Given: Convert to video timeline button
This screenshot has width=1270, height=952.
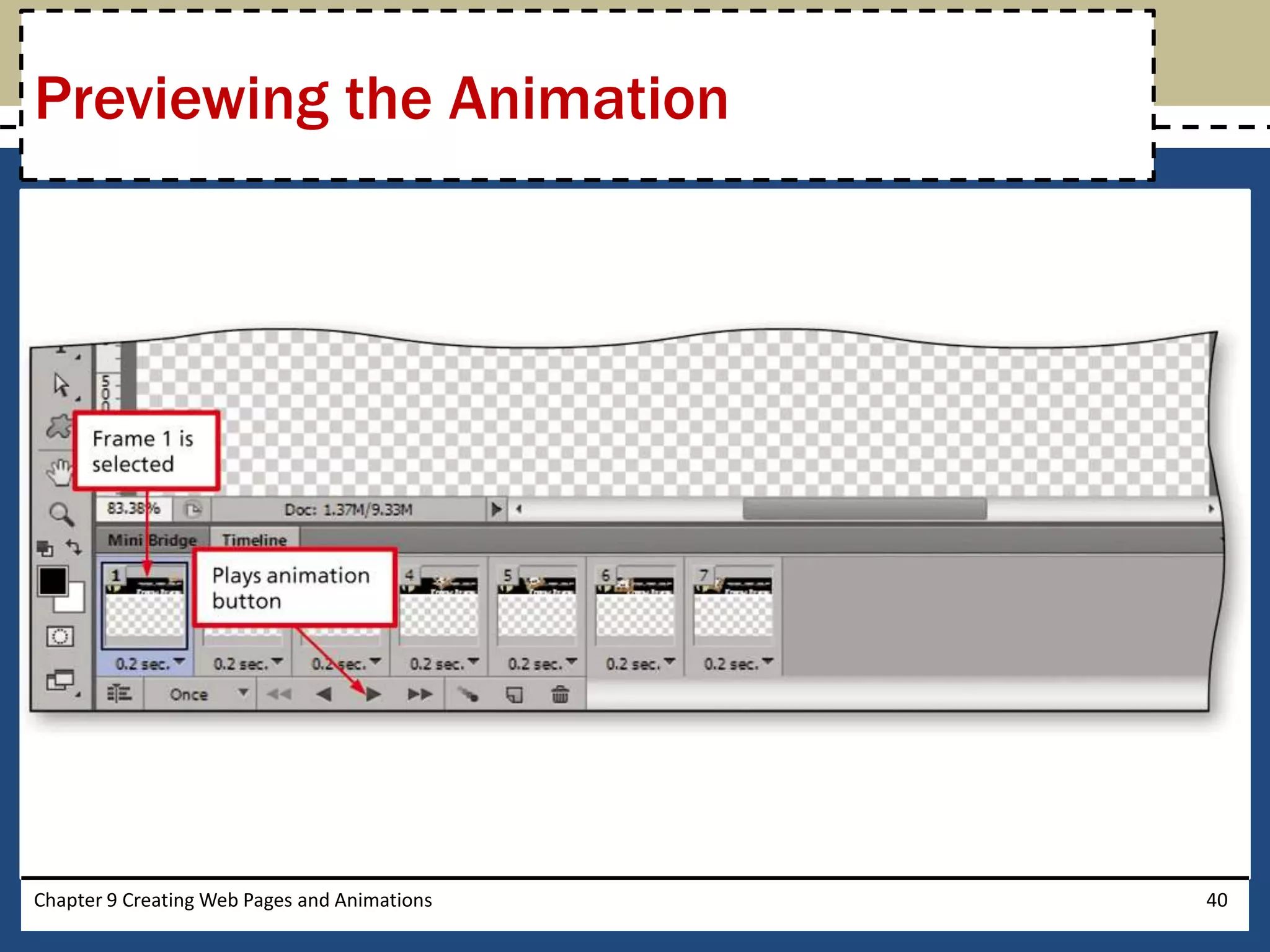Looking at the screenshot, I should [119, 694].
